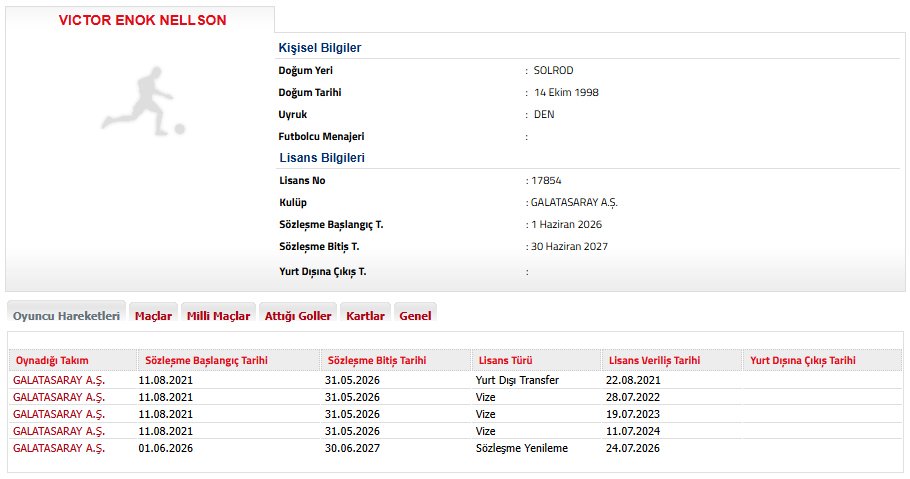Click the player silhouette photo placeholder
910x479 pixels.
[143, 102]
